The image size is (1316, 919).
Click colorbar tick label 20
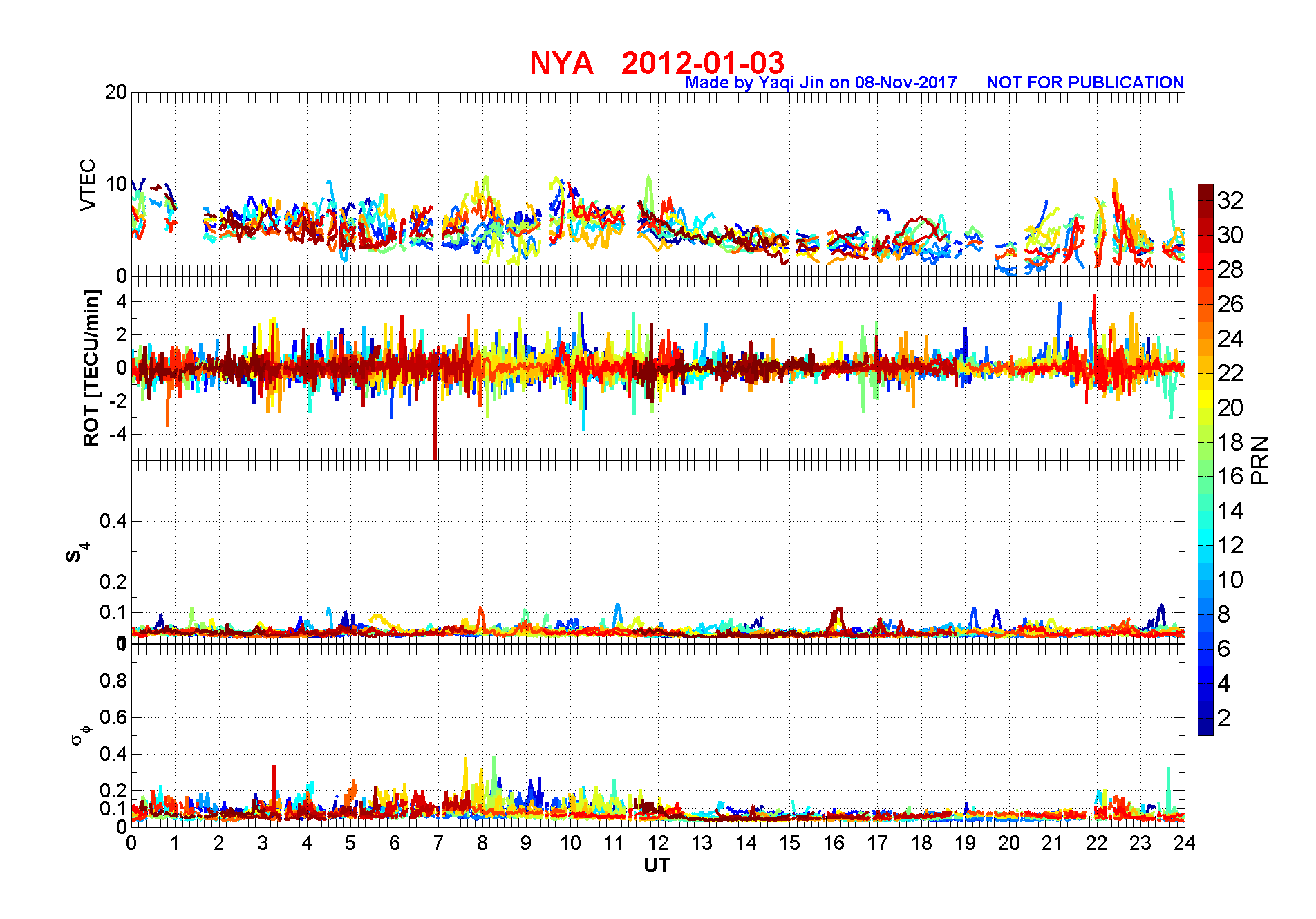1230,408
